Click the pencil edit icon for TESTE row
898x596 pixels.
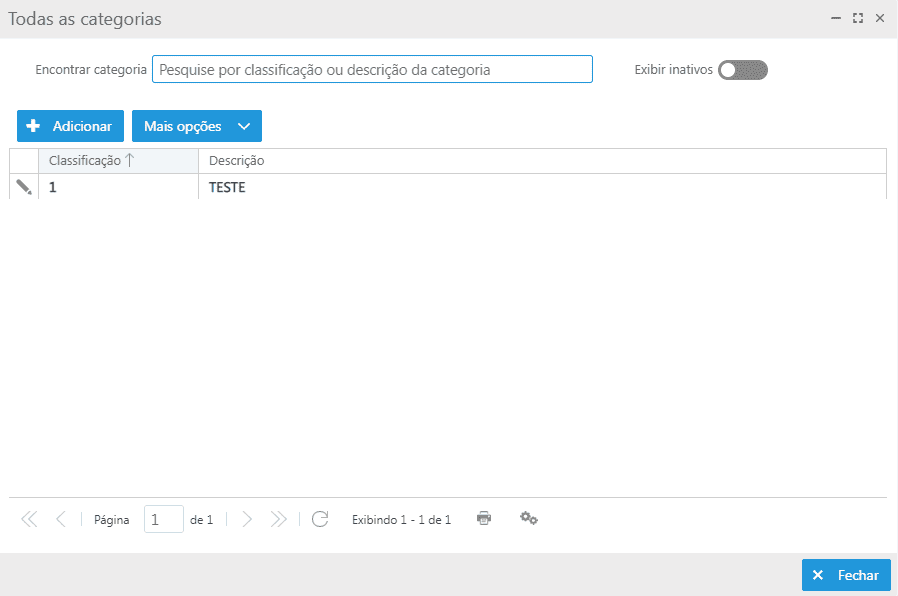24,187
